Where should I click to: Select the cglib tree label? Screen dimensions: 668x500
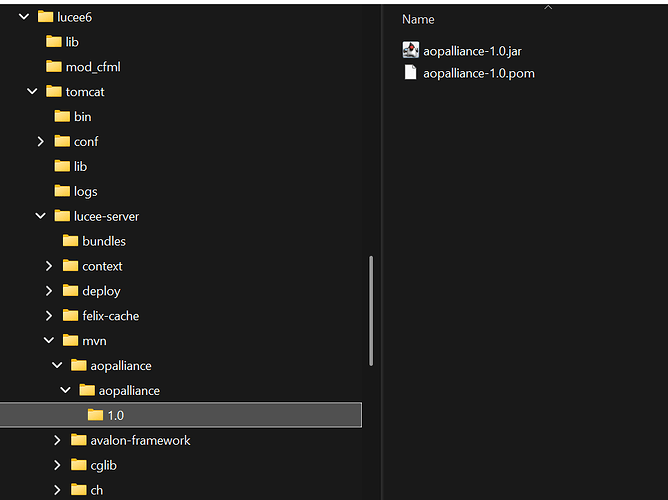point(104,466)
